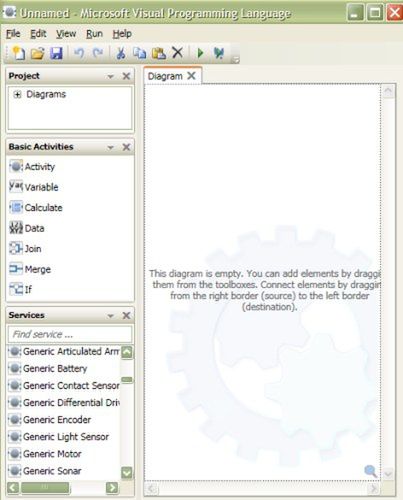
Task: Maximize the Visual Programming Language window
Action: 375,13
